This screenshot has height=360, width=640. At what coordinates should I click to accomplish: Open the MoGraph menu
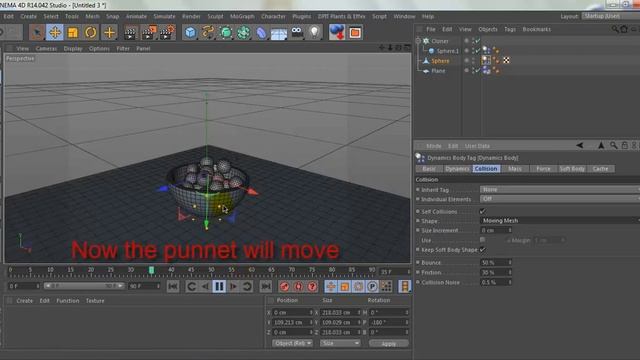point(242,16)
